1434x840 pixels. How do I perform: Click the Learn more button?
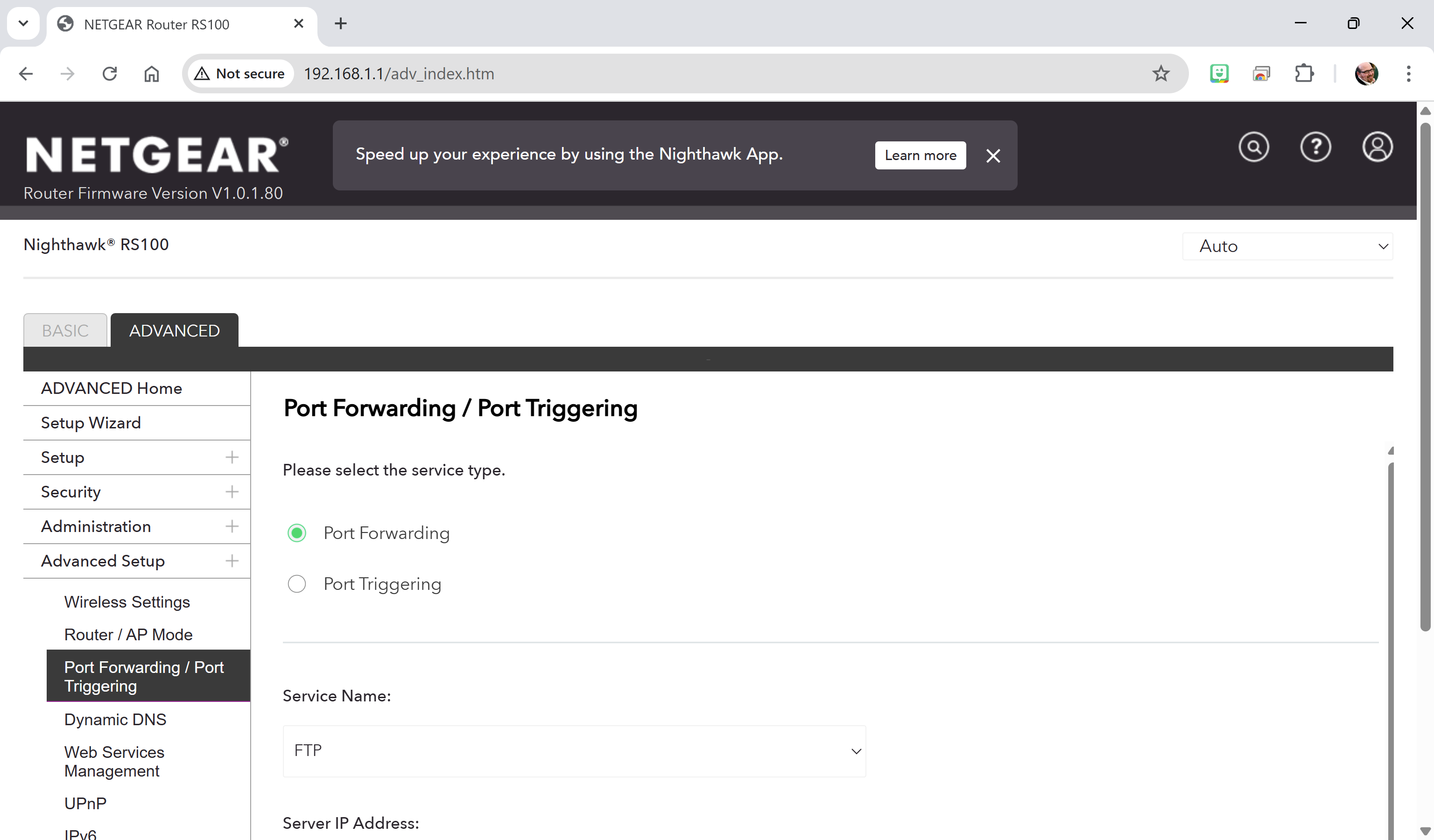point(920,155)
